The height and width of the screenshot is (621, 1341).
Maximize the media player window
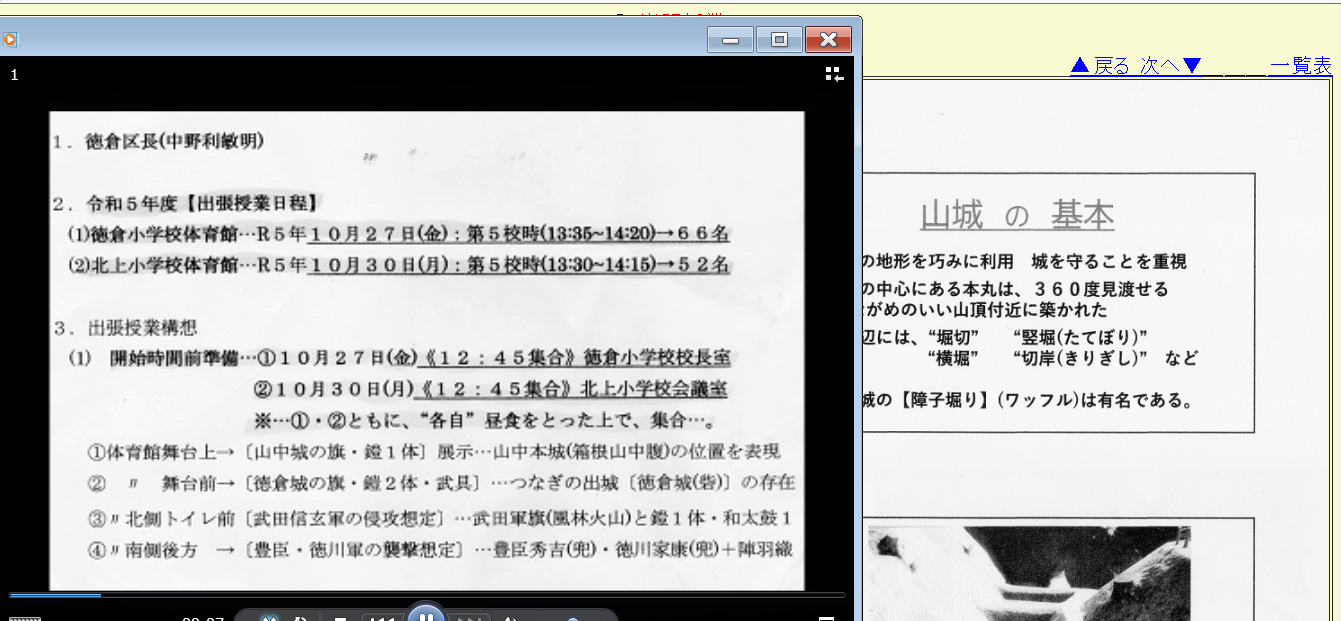click(779, 40)
